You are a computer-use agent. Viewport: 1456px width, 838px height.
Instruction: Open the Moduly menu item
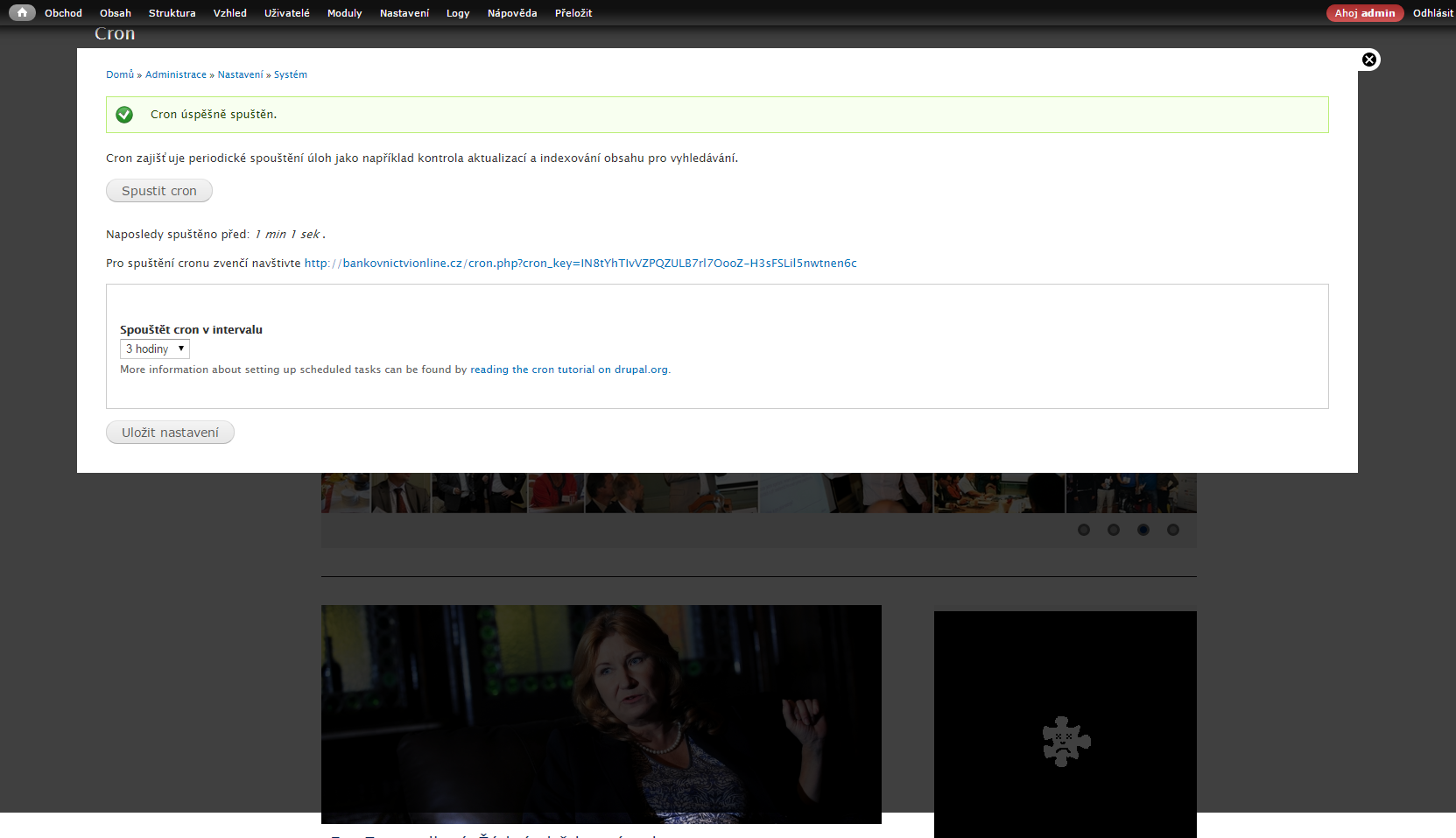pos(345,13)
